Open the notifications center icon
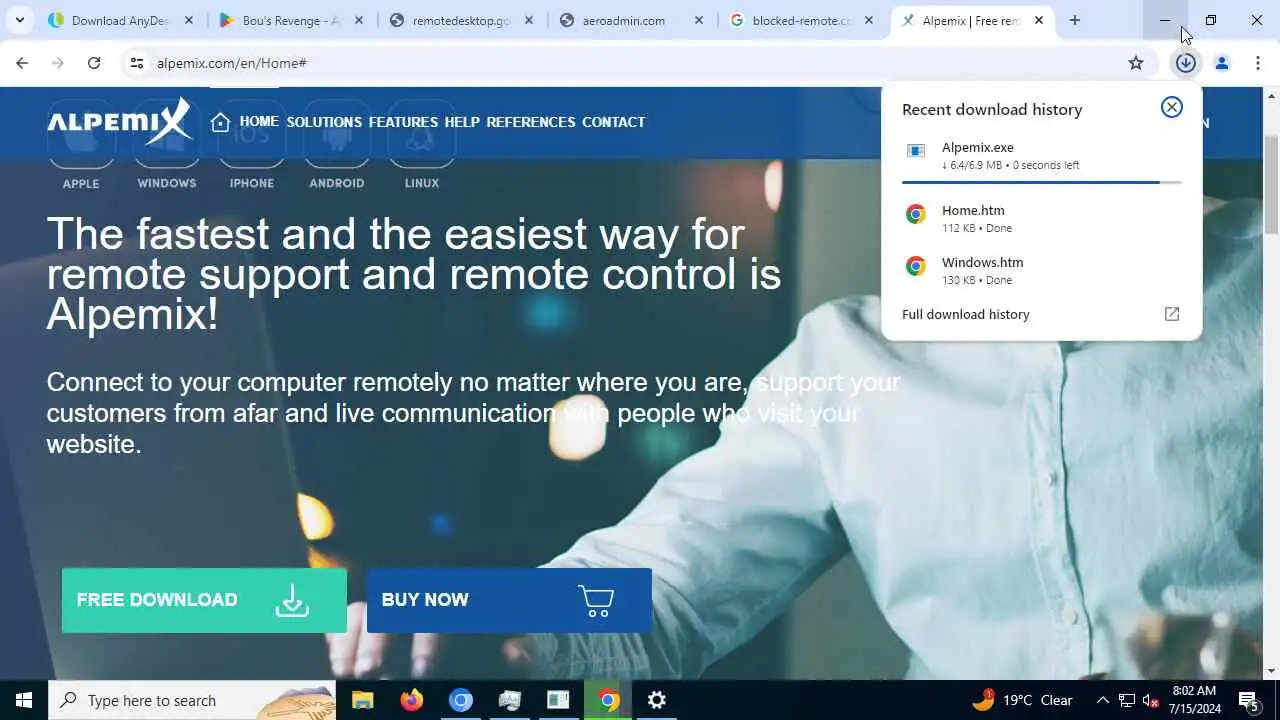Screen dimensions: 1280x720 pyautogui.click(x=1248, y=700)
